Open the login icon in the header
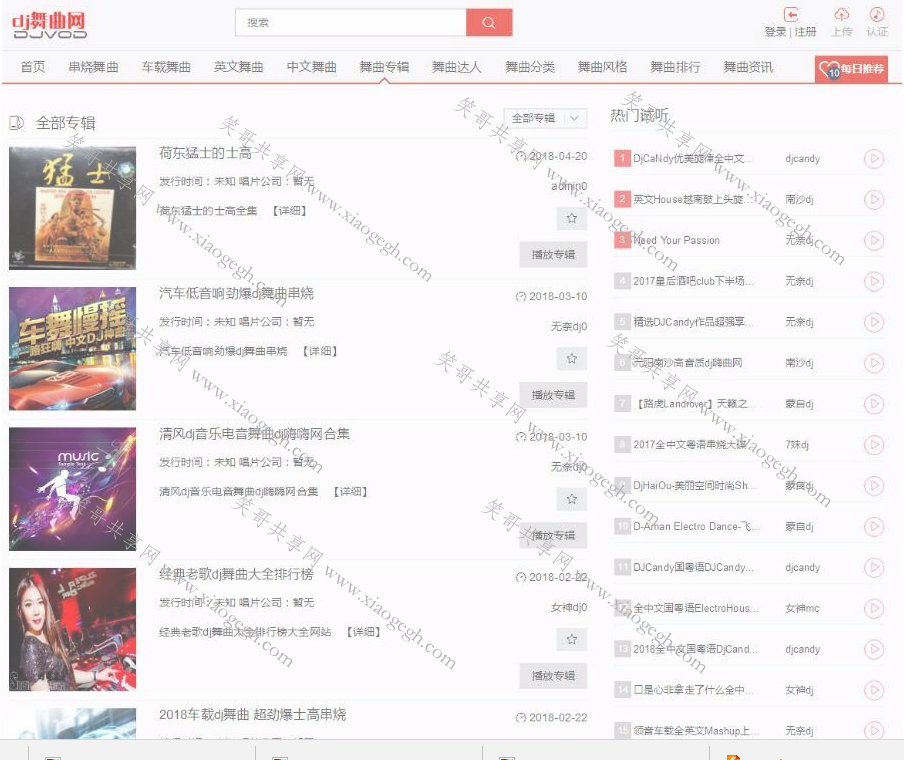 (791, 14)
